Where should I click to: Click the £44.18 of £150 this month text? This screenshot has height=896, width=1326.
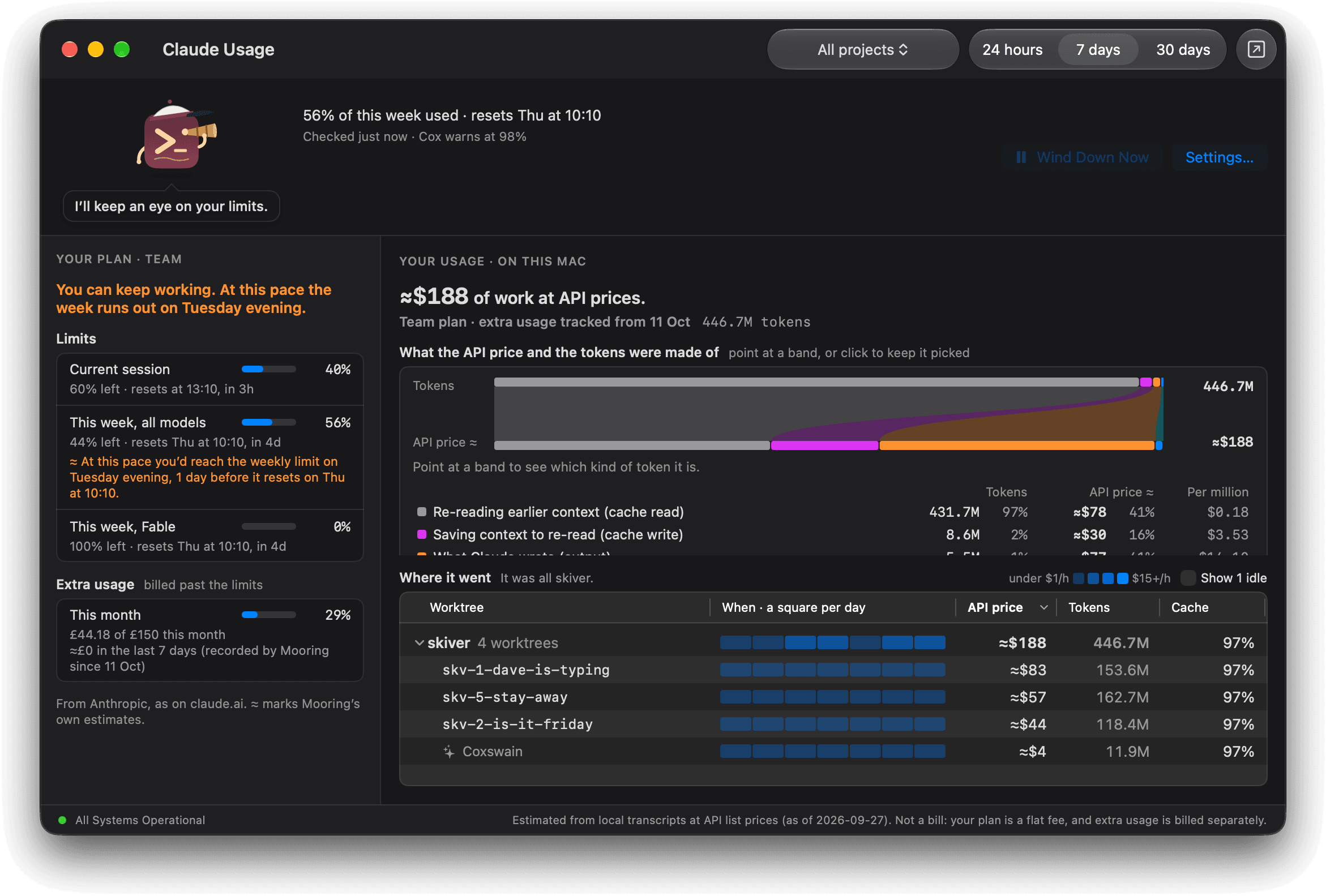point(147,635)
